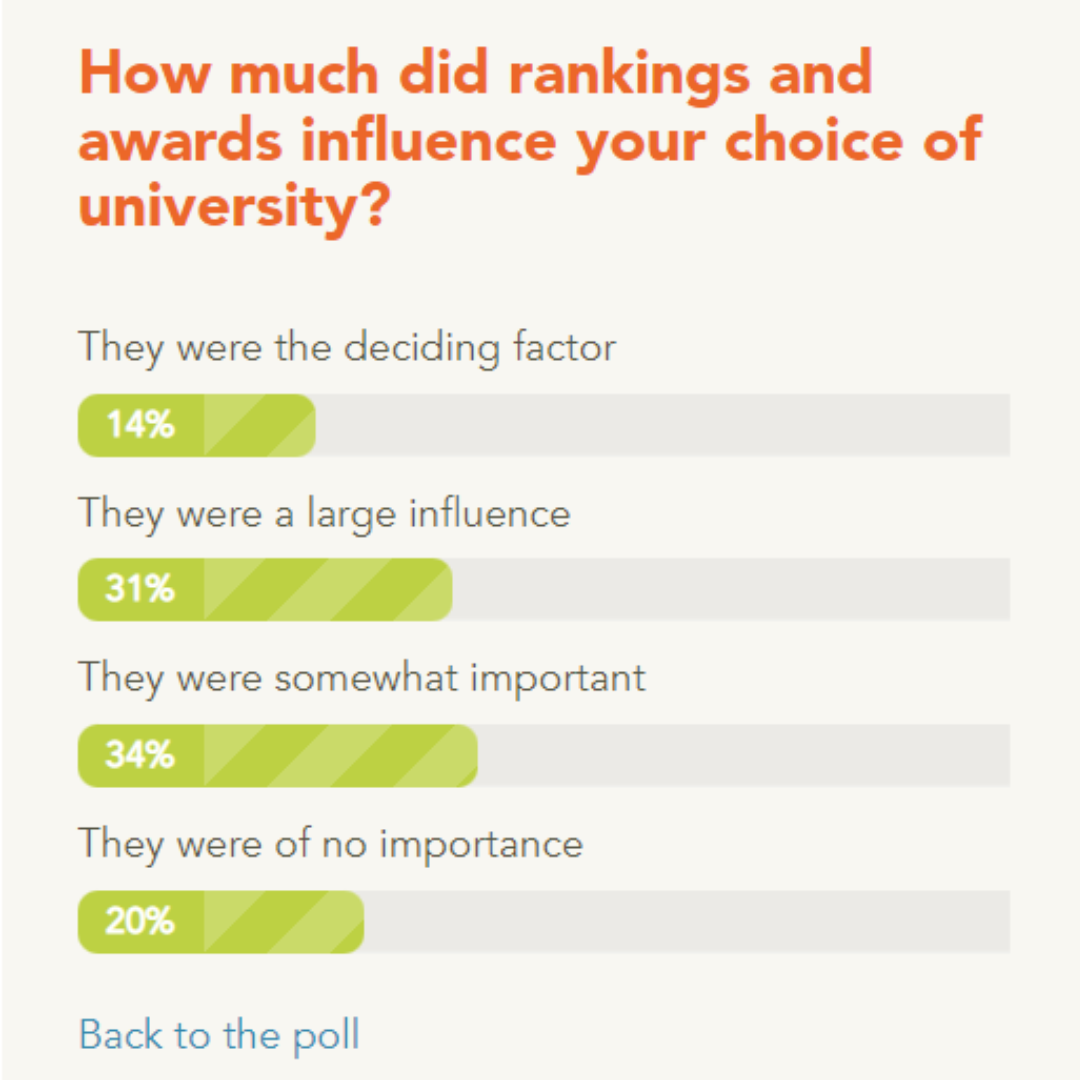Viewport: 1080px width, 1080px height.
Task: Click the 14% percentage label
Action: pyautogui.click(x=141, y=425)
